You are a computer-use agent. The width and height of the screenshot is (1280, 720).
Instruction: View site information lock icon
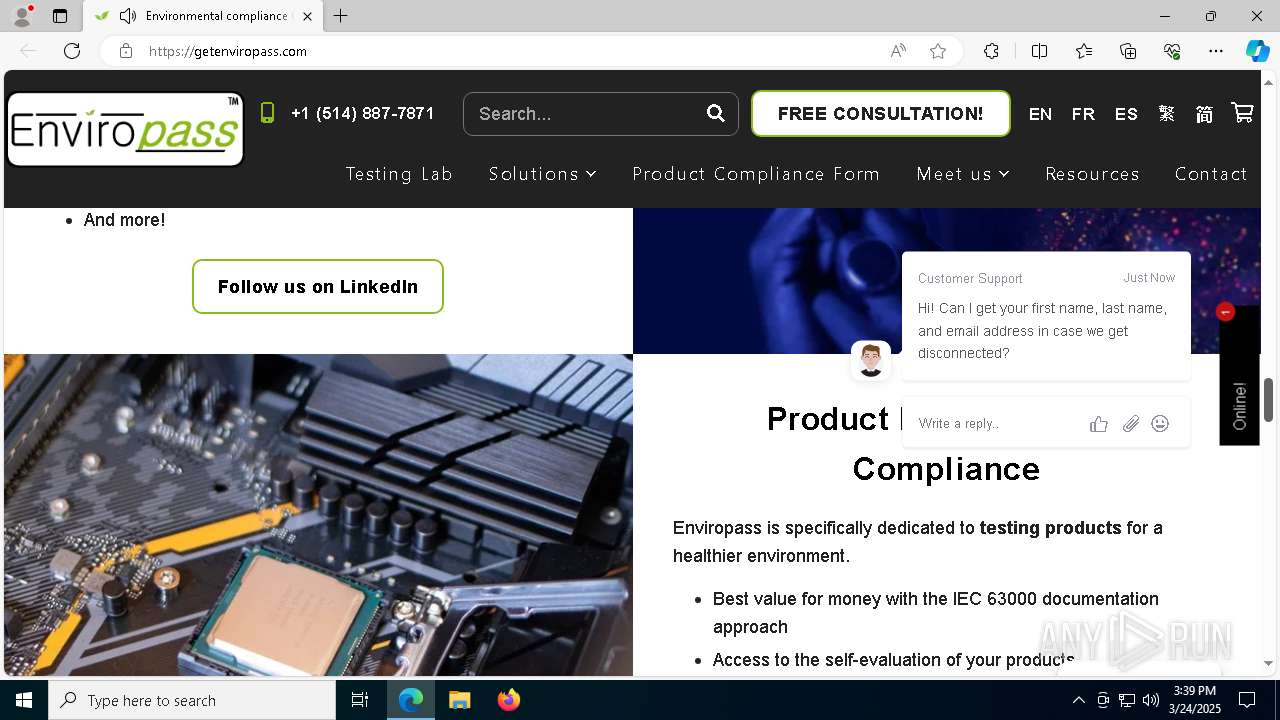[x=126, y=51]
